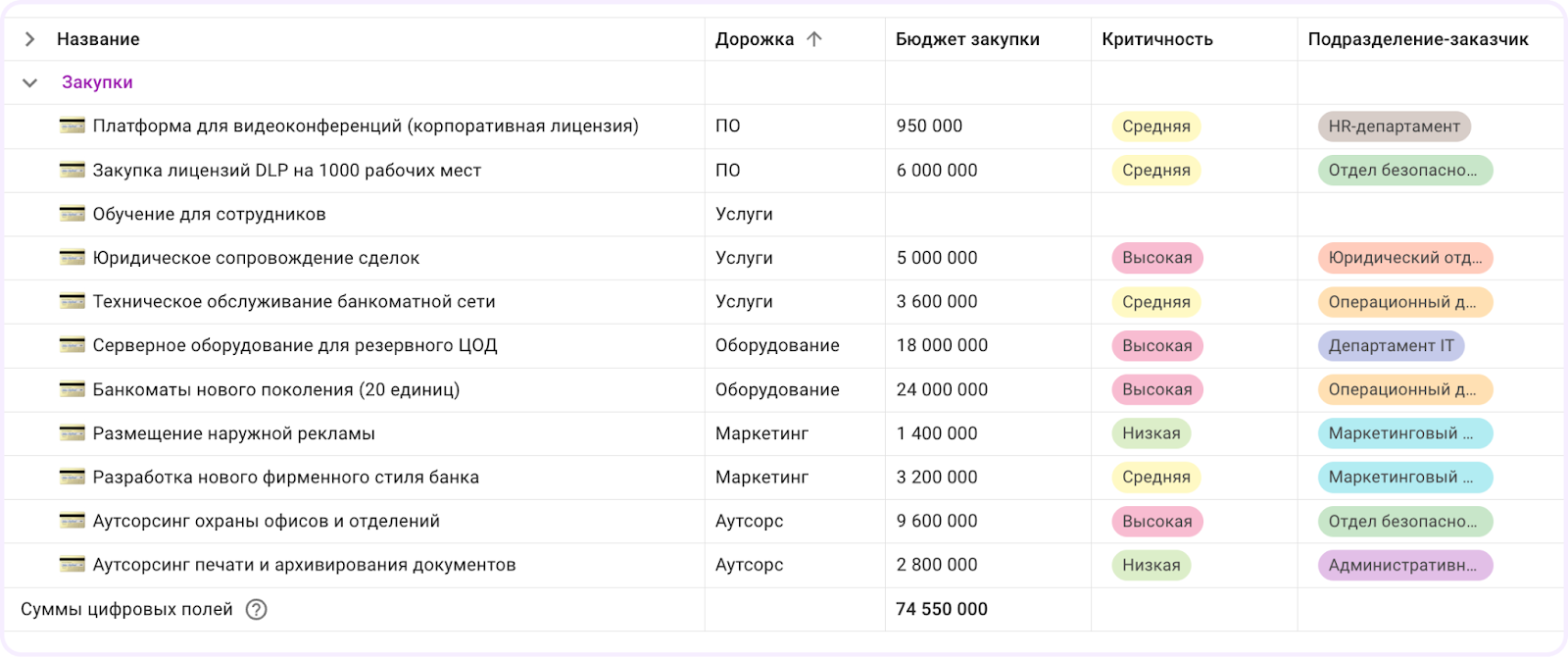Collapse the Закупки group chevron
Viewport: 1568px width, 657px height.
(30, 83)
